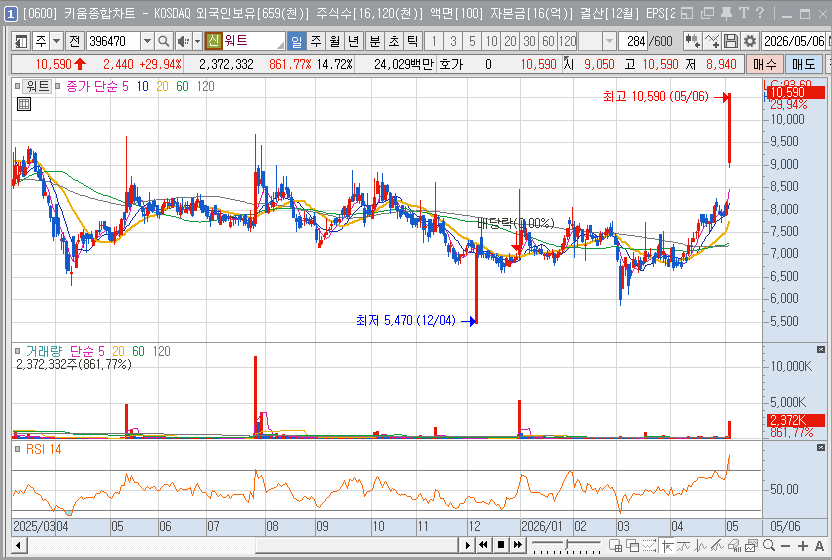Select interval preset 10
Image resolution: width=832 pixels, height=560 pixels.
(491, 41)
